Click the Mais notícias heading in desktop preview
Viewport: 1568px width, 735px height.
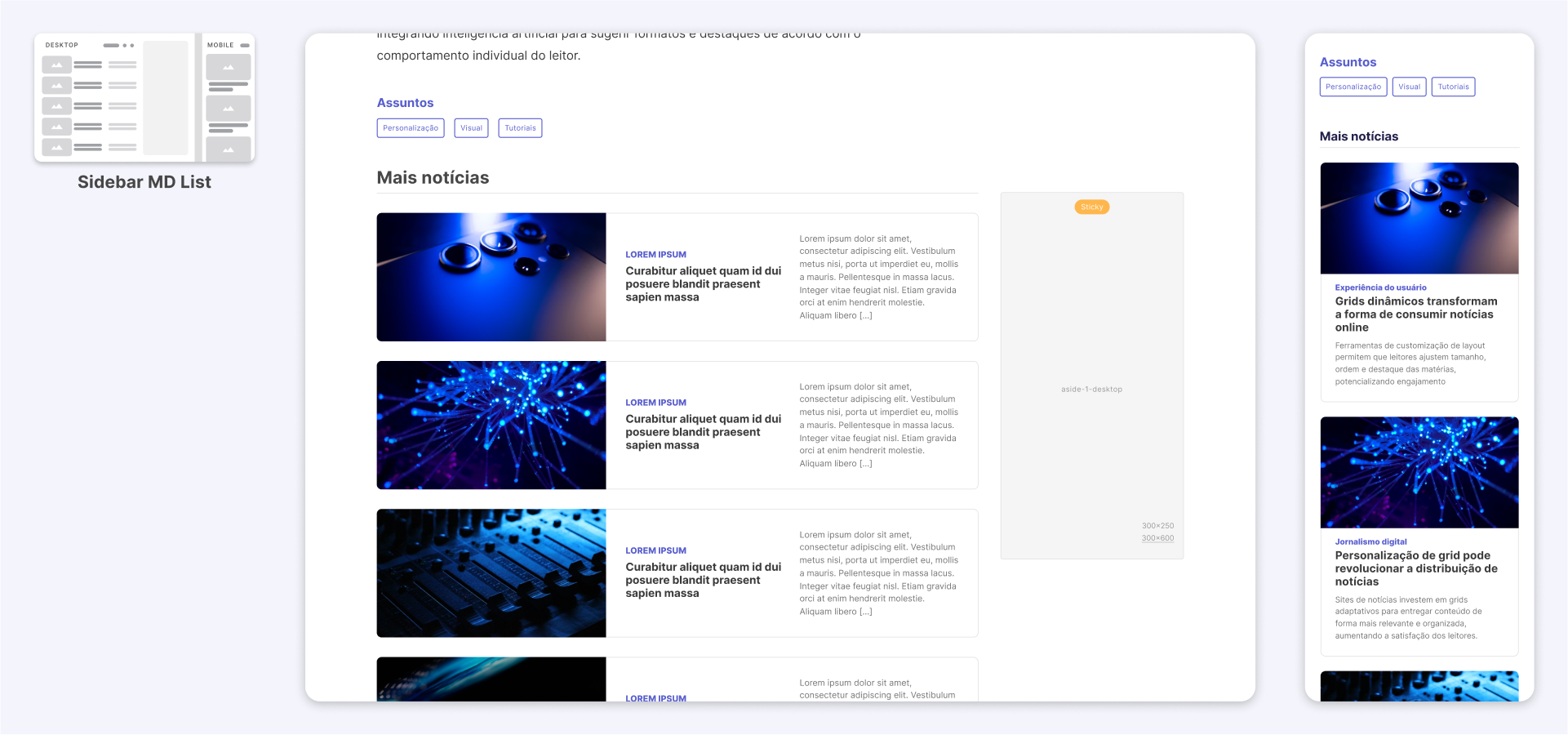[x=433, y=178]
